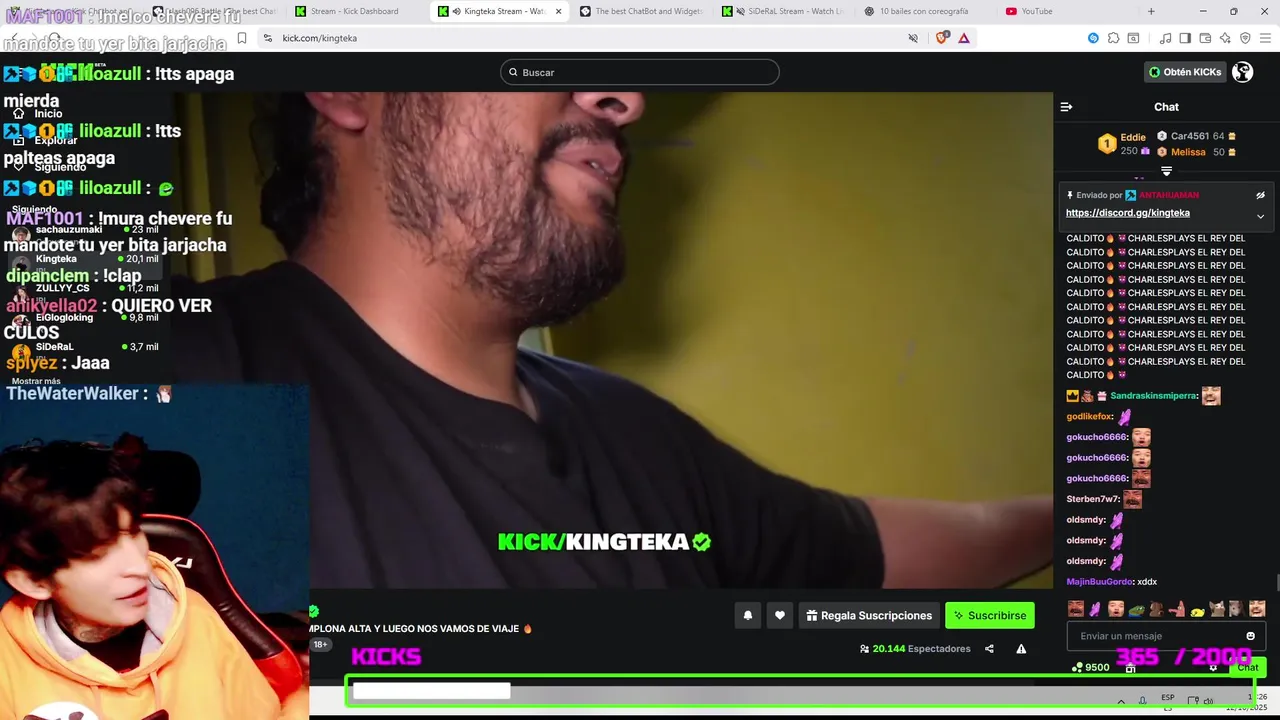Click the Brave Rewards triangle icon
1280x720 pixels.
tap(964, 38)
